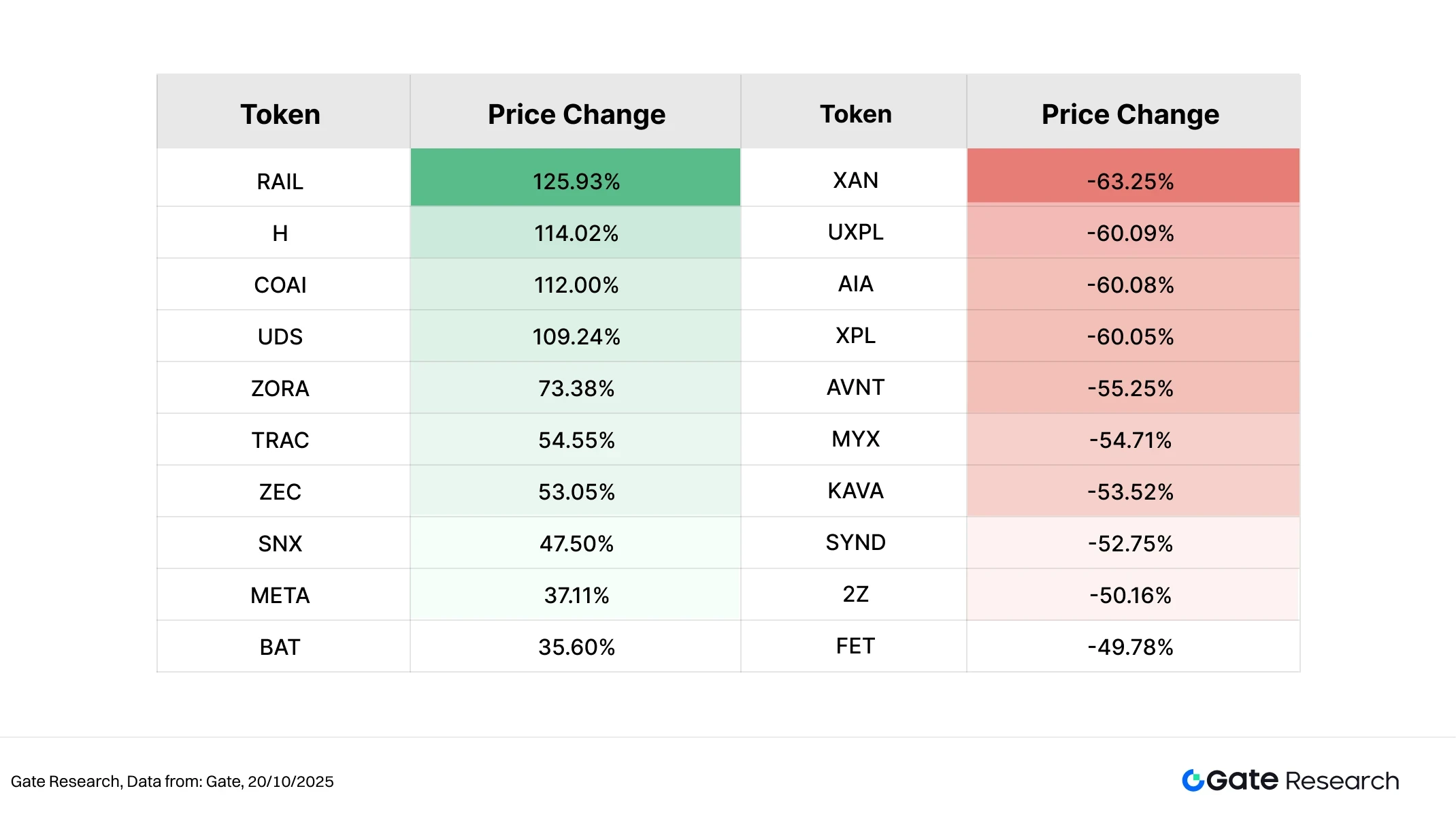Click the FET -49.78% value
Image resolution: width=1456 pixels, height=825 pixels.
(1130, 647)
